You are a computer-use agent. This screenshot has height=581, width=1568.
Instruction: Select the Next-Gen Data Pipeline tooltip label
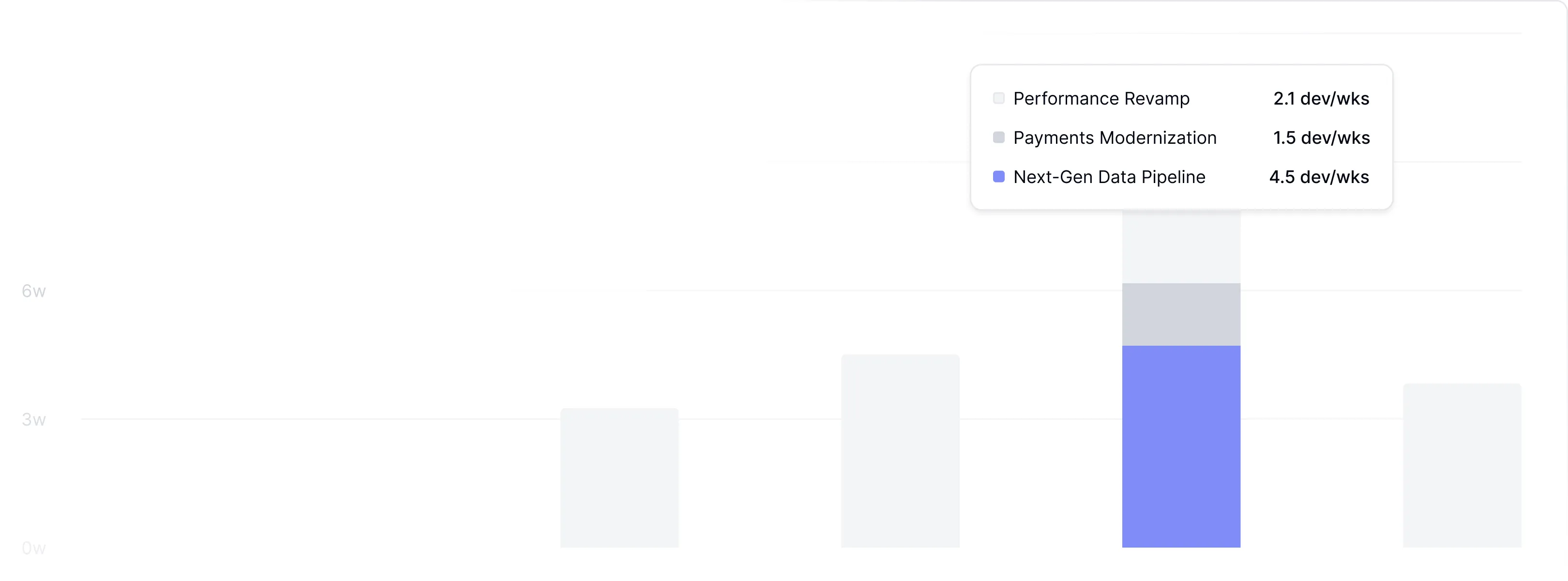point(1109,177)
